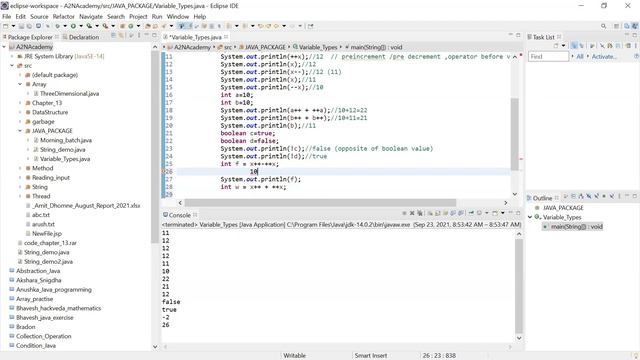Collapse the JAVA_PACKAGE node

pyautogui.click(x=20, y=131)
